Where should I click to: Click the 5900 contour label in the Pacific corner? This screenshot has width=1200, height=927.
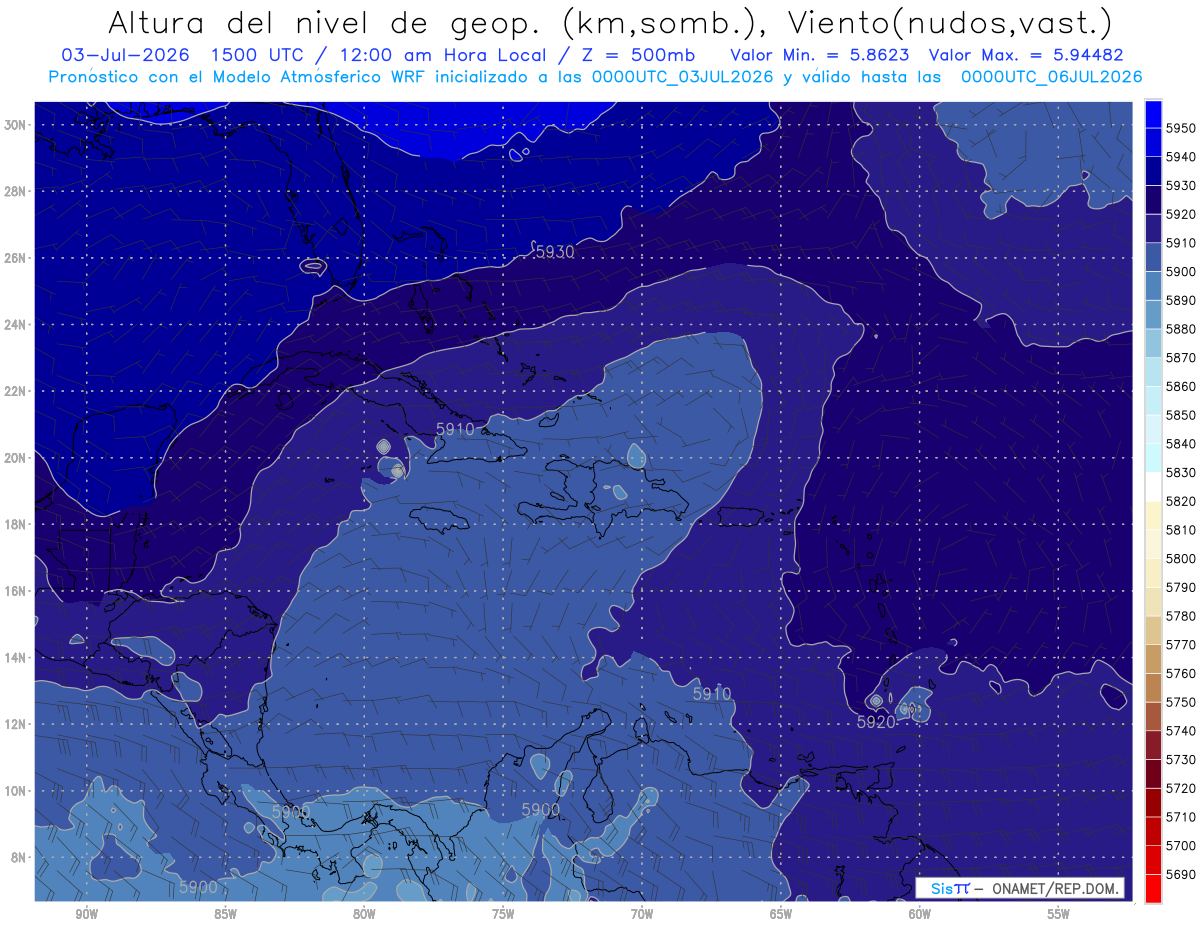pyautogui.click(x=199, y=886)
